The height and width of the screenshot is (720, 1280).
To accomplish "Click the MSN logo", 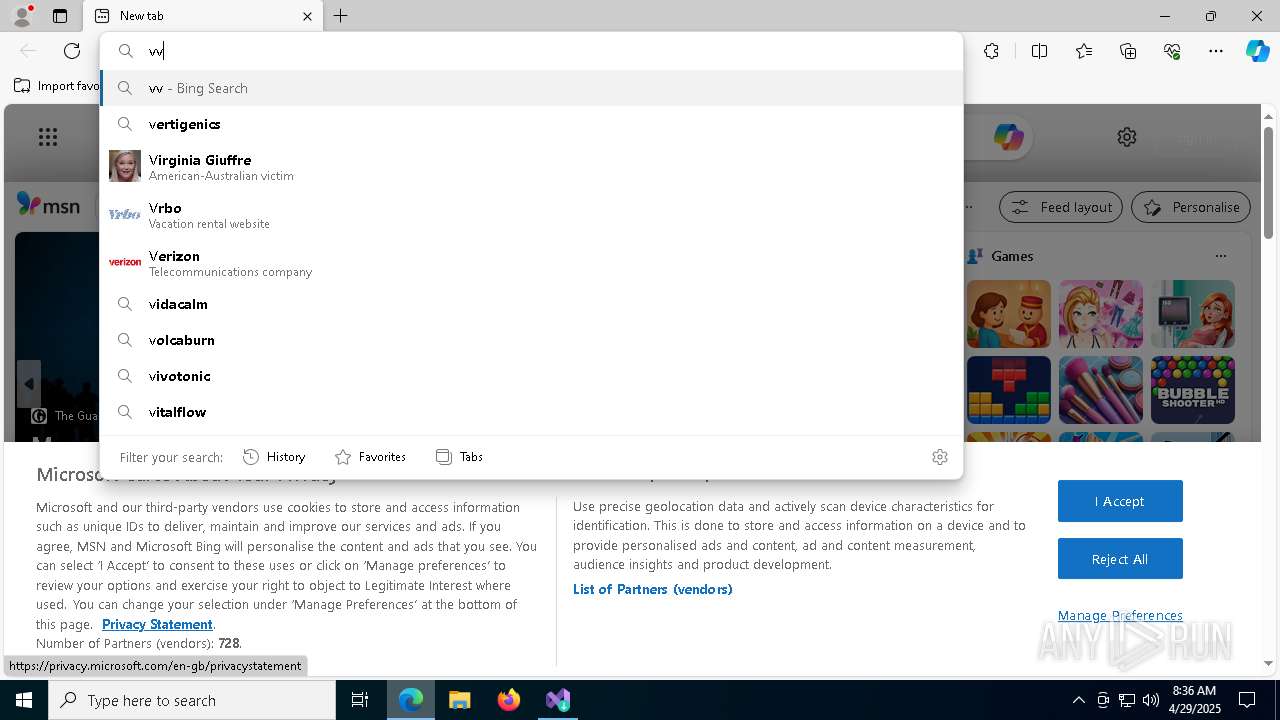I will (49, 205).
